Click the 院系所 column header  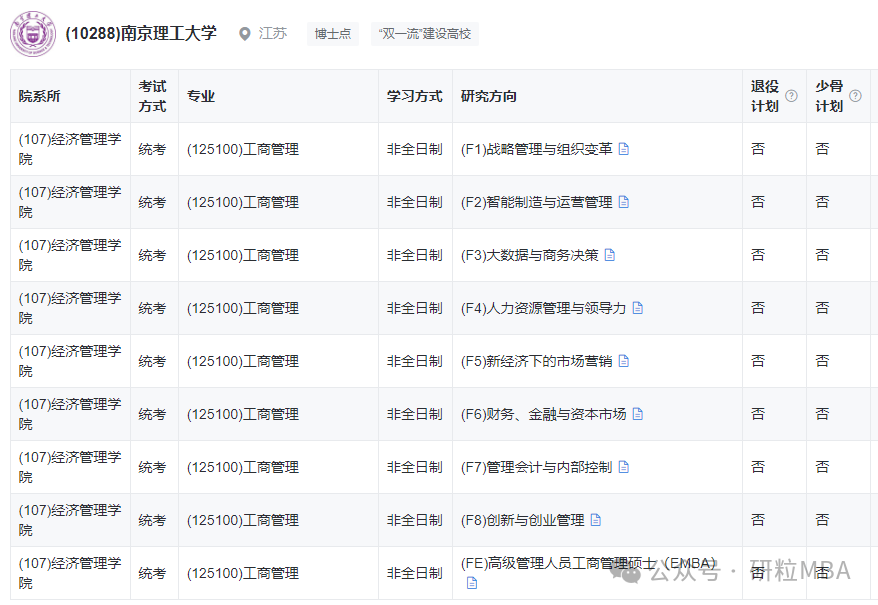point(39,96)
